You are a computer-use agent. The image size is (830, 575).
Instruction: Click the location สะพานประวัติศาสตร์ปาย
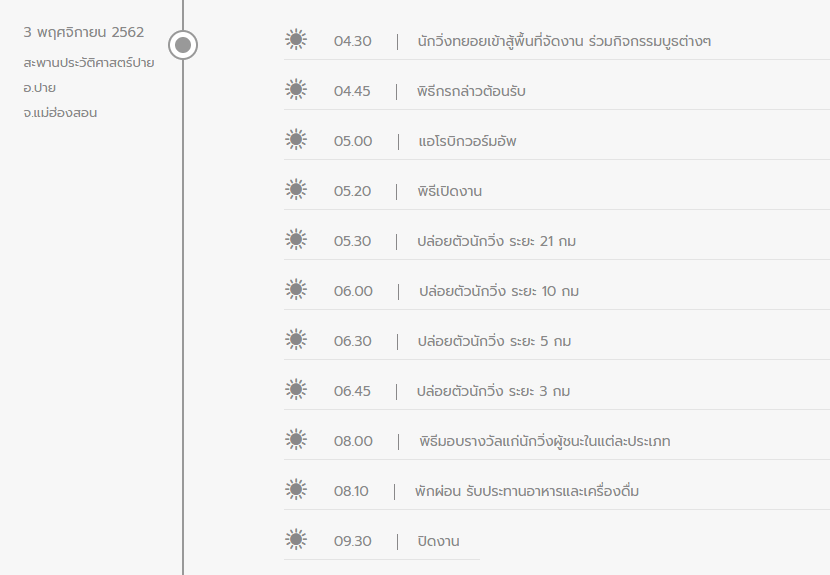click(x=89, y=62)
